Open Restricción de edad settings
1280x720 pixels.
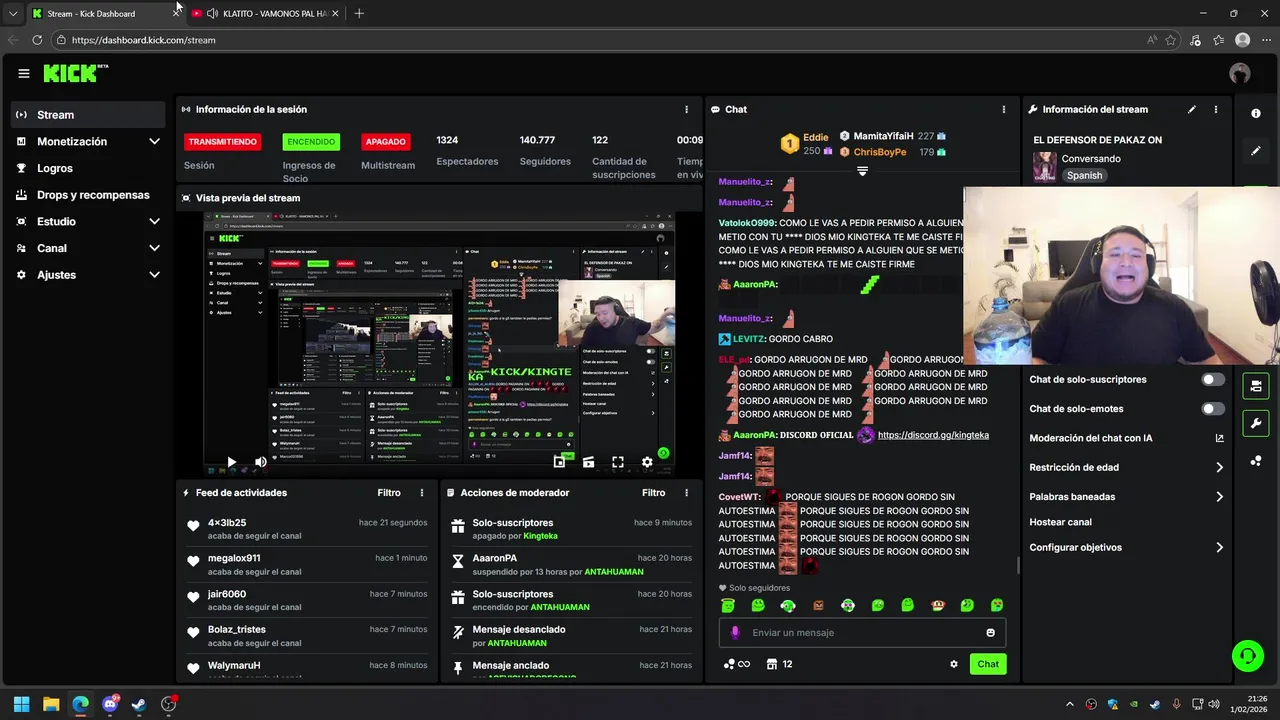(1126, 467)
